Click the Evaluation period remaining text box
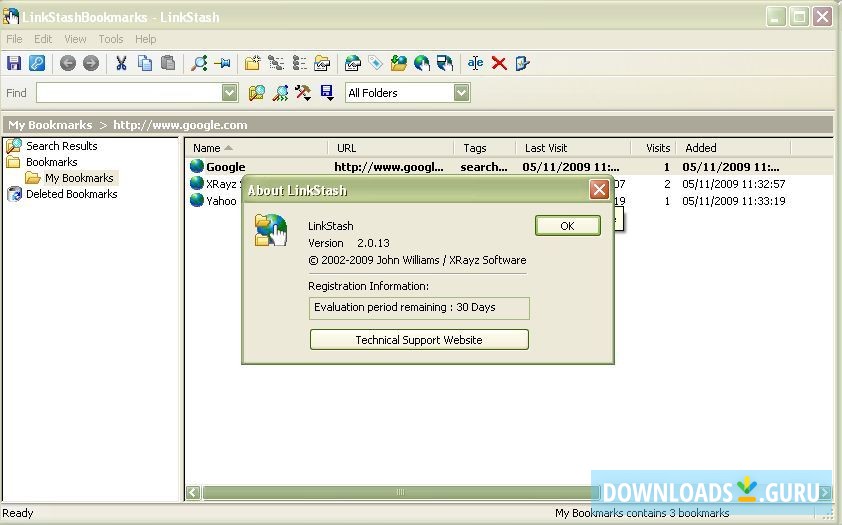 pyautogui.click(x=419, y=308)
